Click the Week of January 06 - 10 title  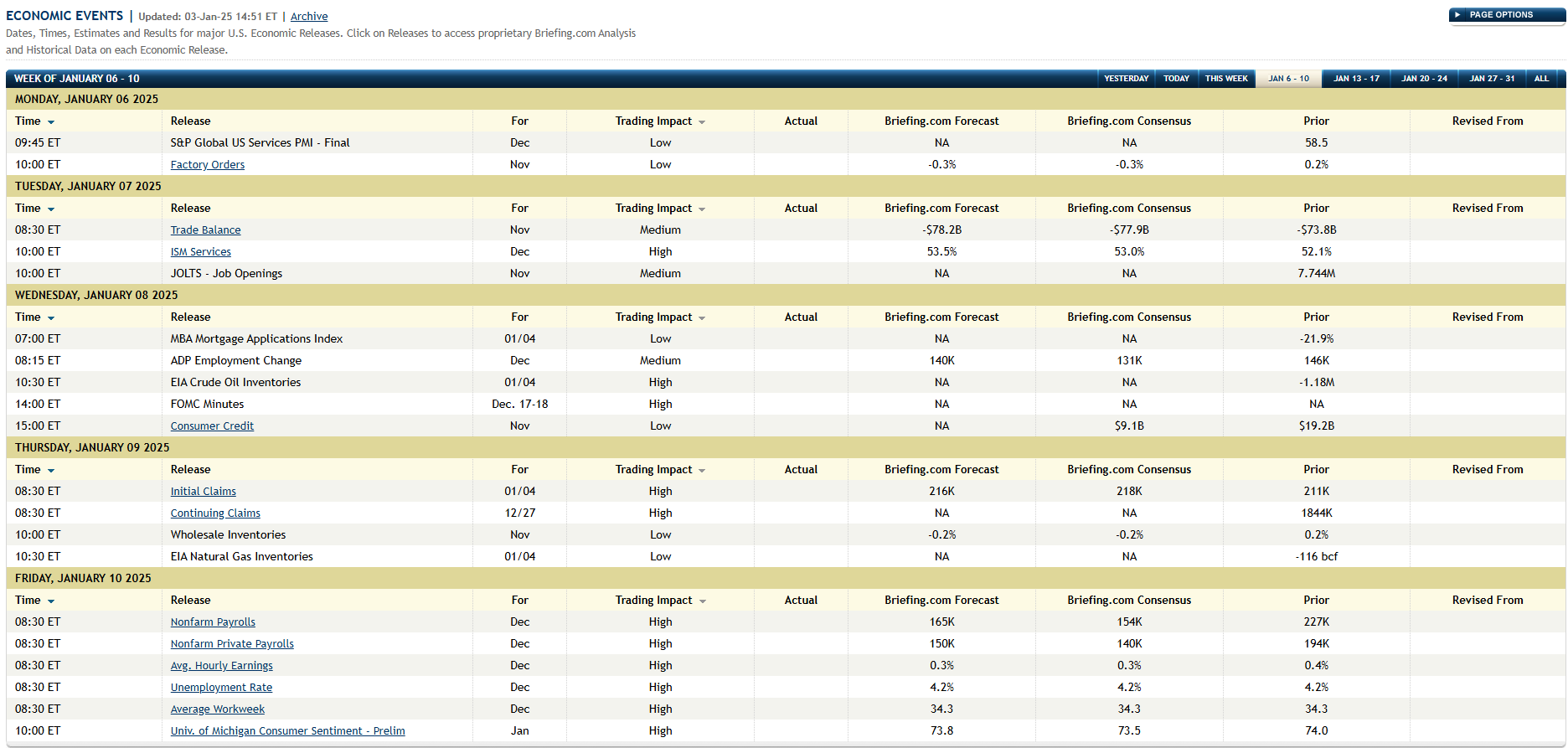click(77, 79)
